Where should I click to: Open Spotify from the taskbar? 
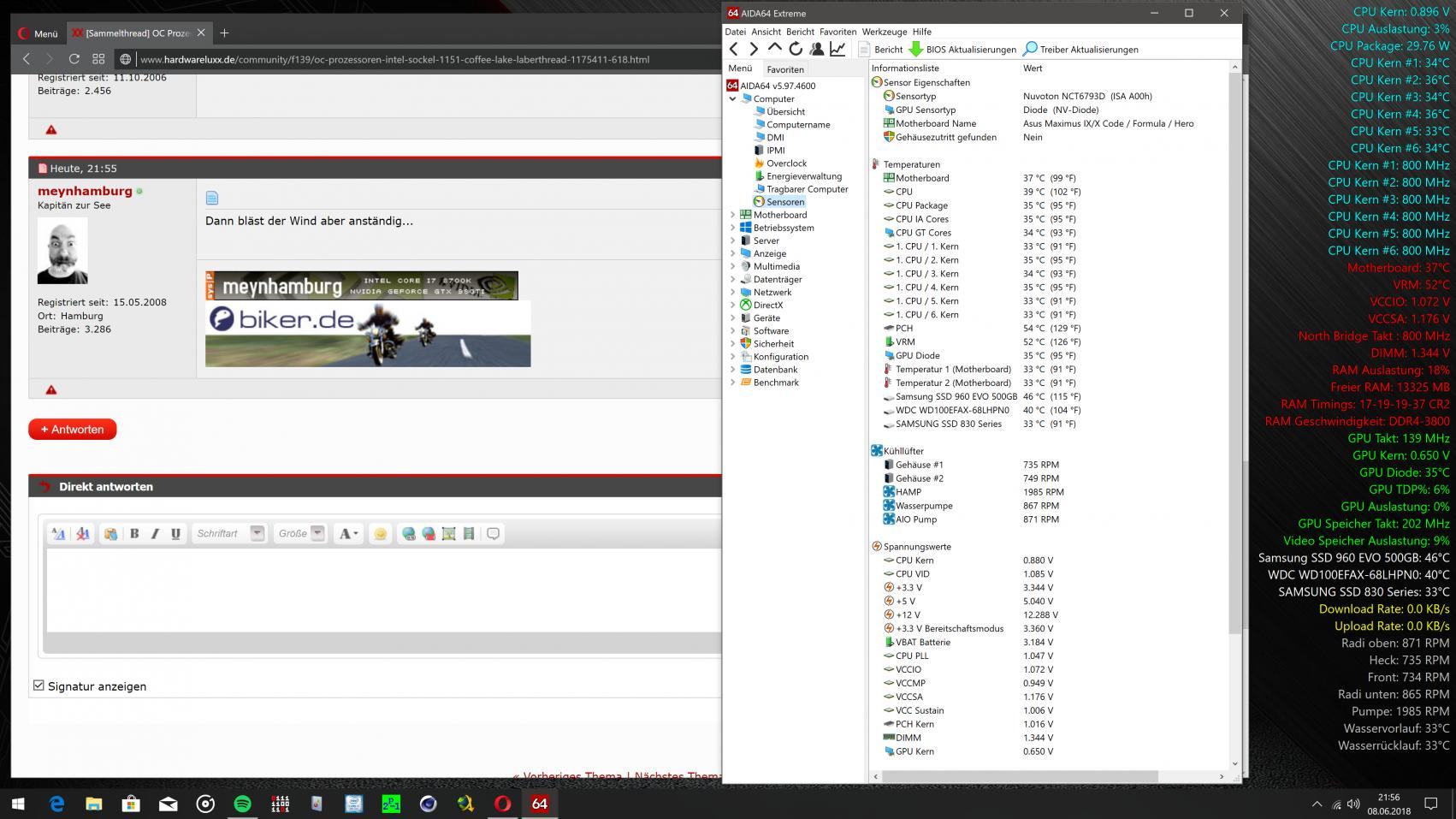(242, 804)
